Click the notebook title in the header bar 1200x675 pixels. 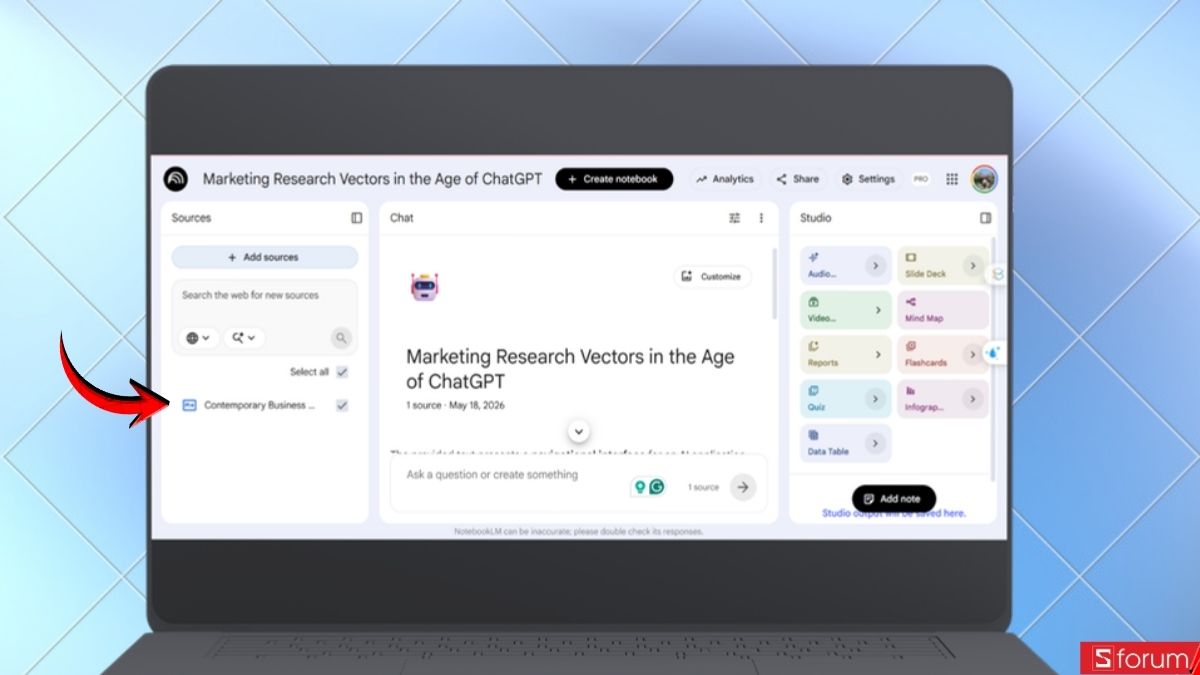[372, 179]
